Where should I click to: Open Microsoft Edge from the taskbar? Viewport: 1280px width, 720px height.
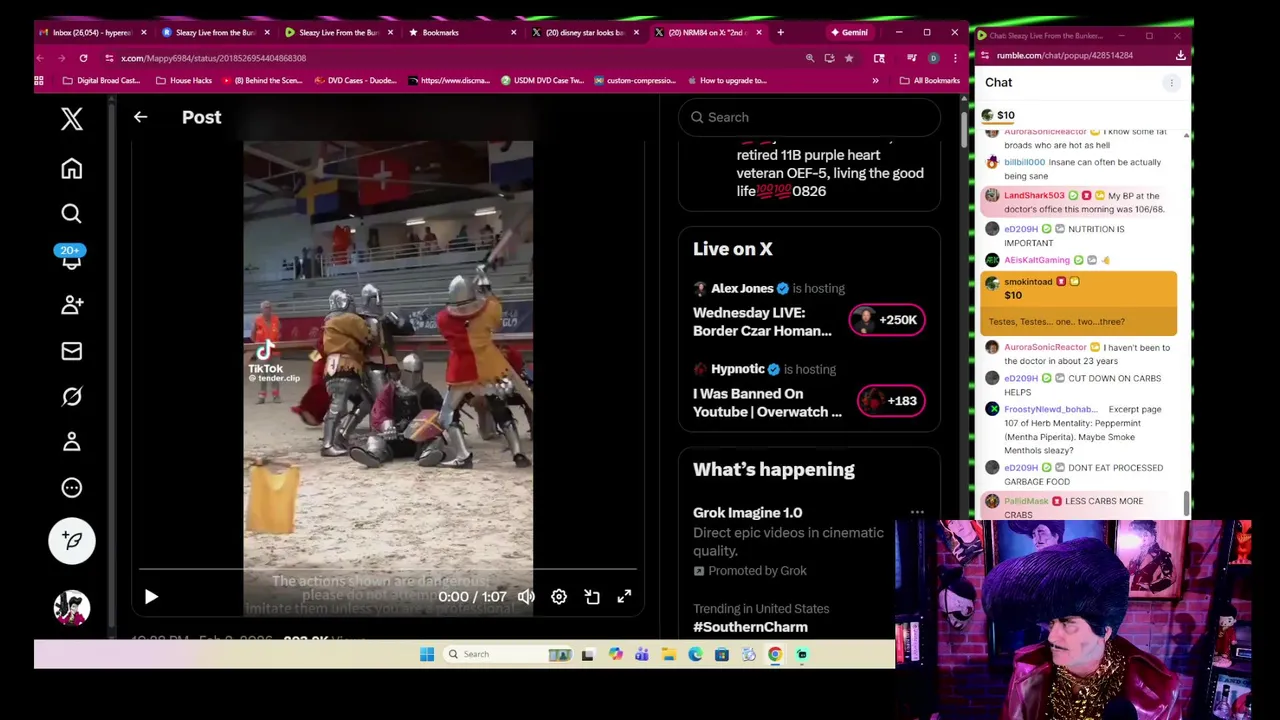coord(695,654)
